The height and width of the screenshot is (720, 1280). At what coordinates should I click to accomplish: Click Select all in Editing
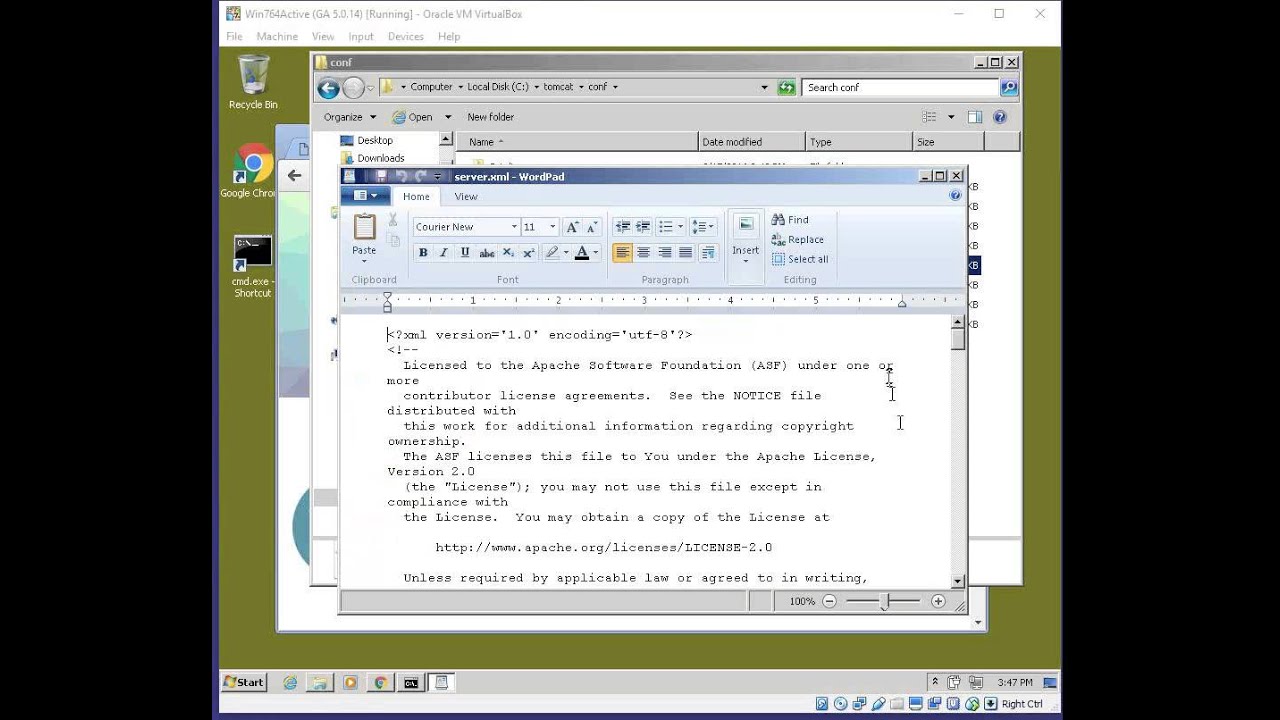(x=800, y=259)
